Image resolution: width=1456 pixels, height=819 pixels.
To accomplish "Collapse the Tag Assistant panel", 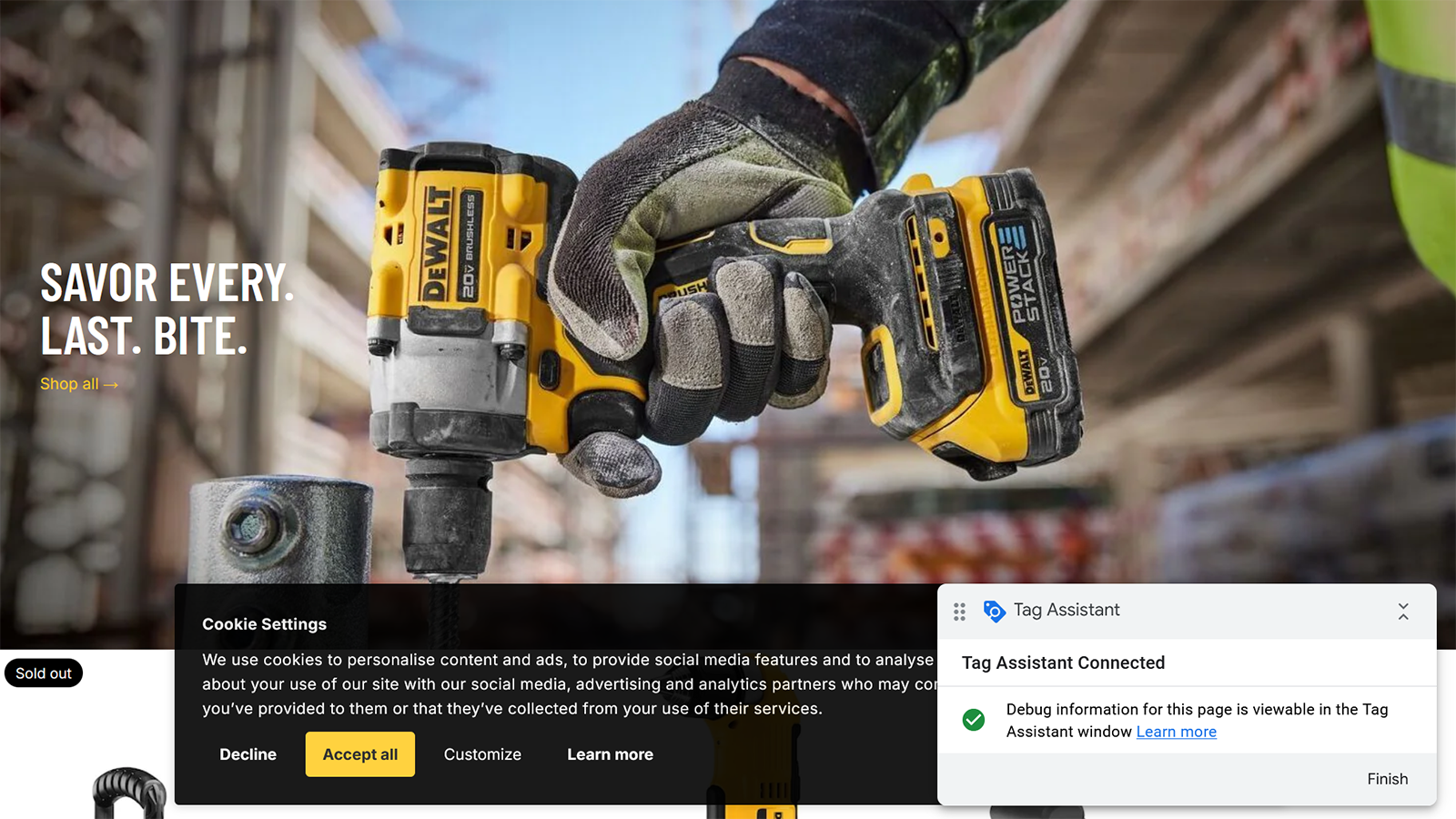I will point(1402,612).
